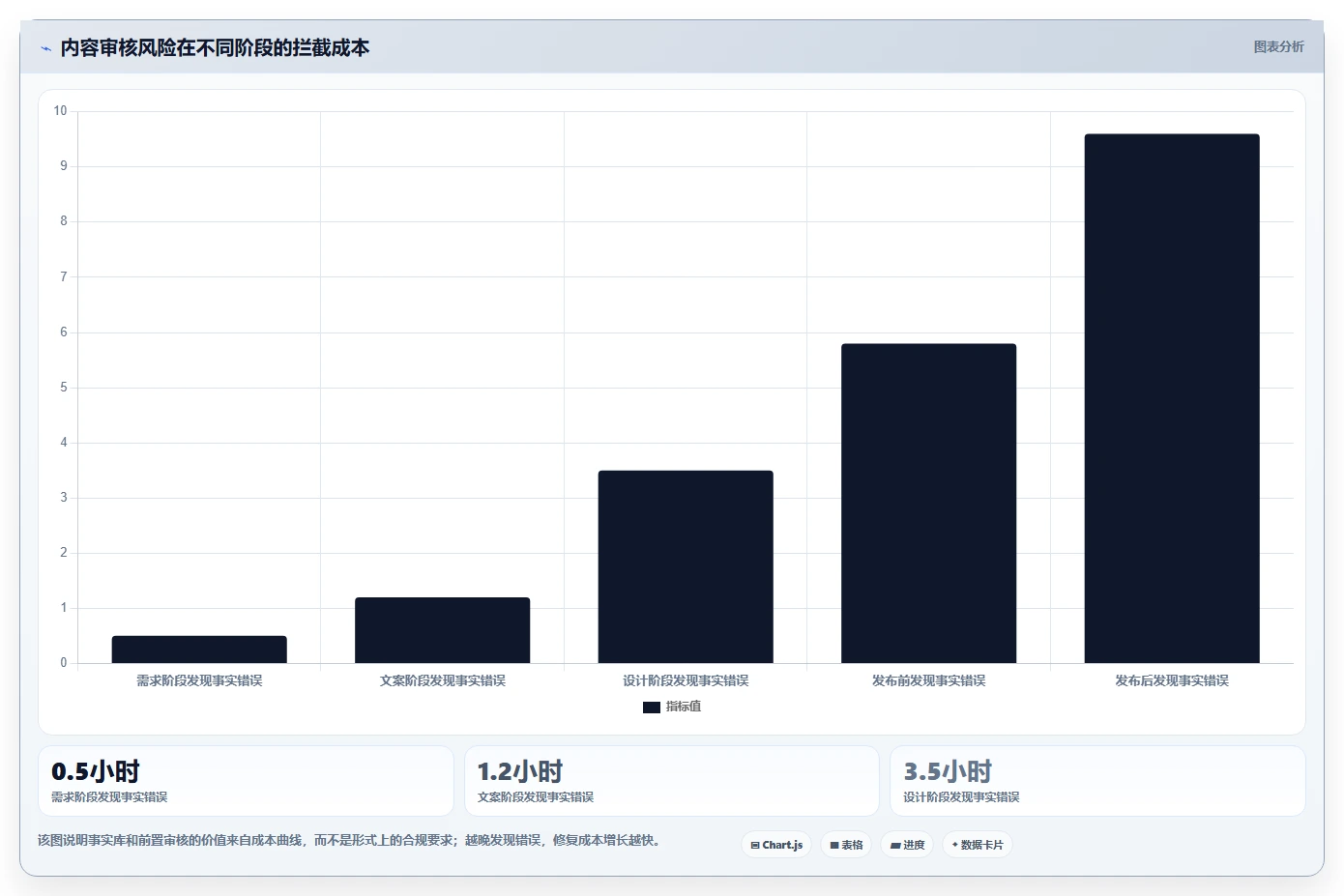Click the 指标值 legend label

point(684,707)
